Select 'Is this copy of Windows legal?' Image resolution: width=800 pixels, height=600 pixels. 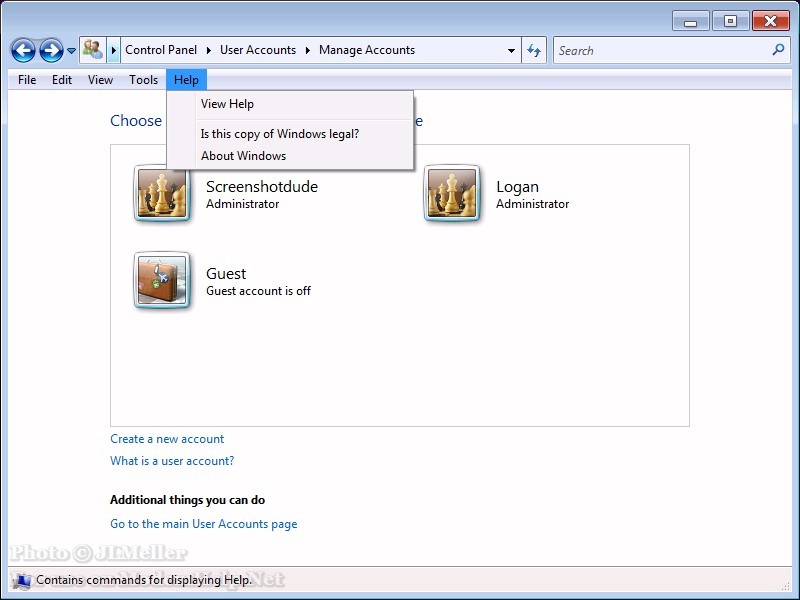coord(290,134)
